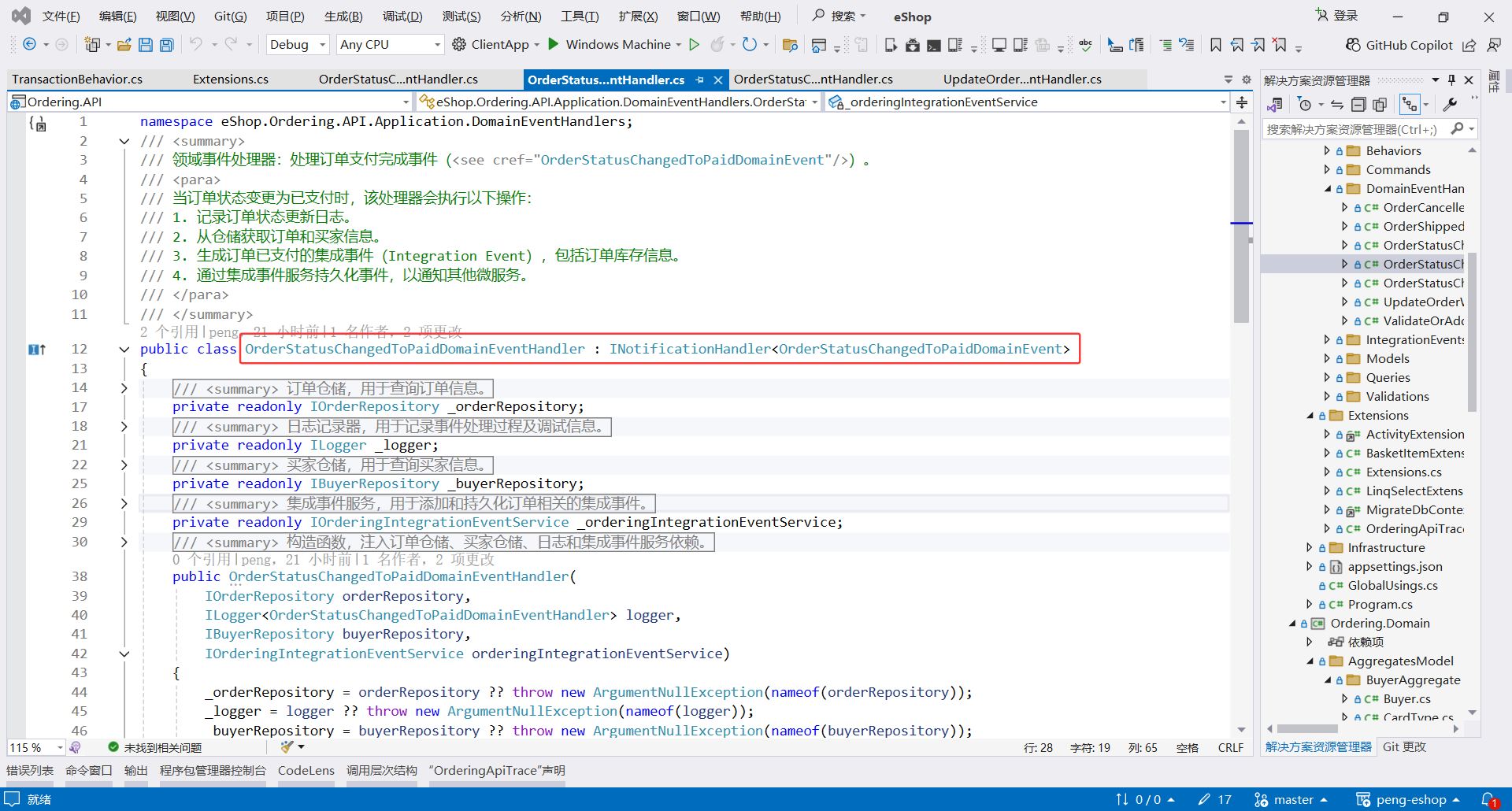Click the editor vertical scrollbar thumb
The width and height of the screenshot is (1512, 811).
pos(1241,226)
